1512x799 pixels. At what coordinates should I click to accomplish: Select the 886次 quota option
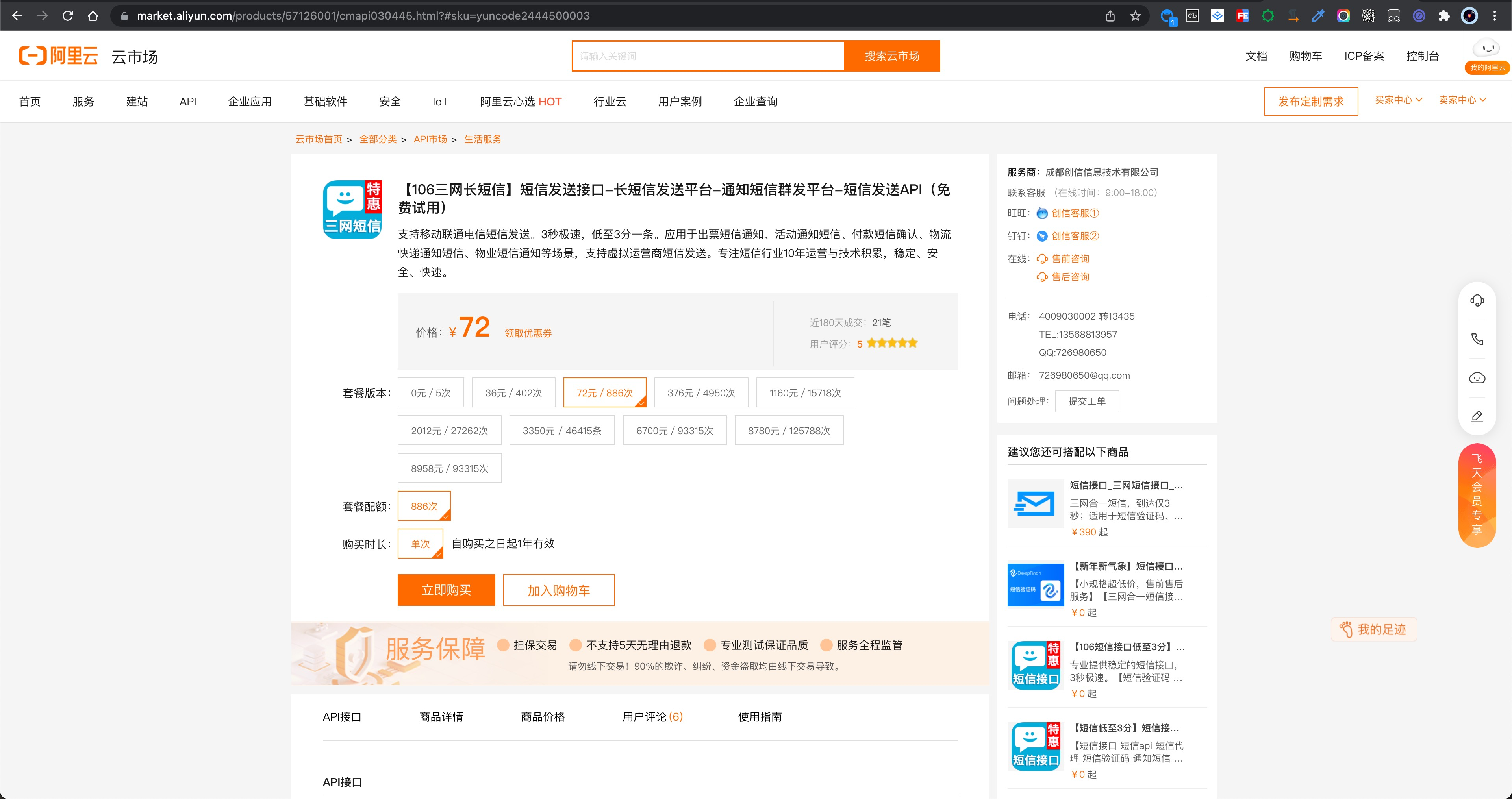424,506
